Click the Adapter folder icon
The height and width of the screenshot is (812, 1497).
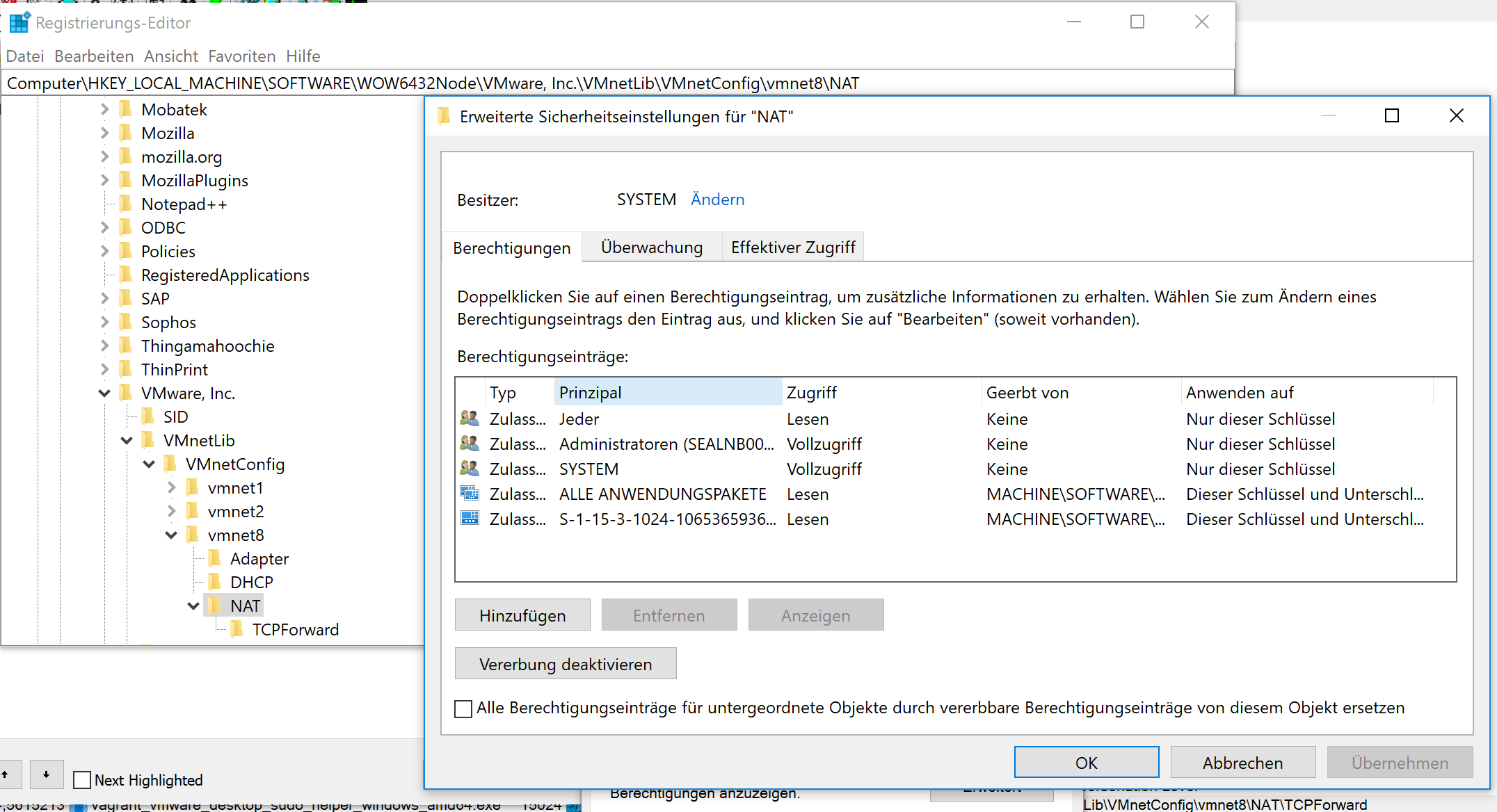pyautogui.click(x=215, y=558)
